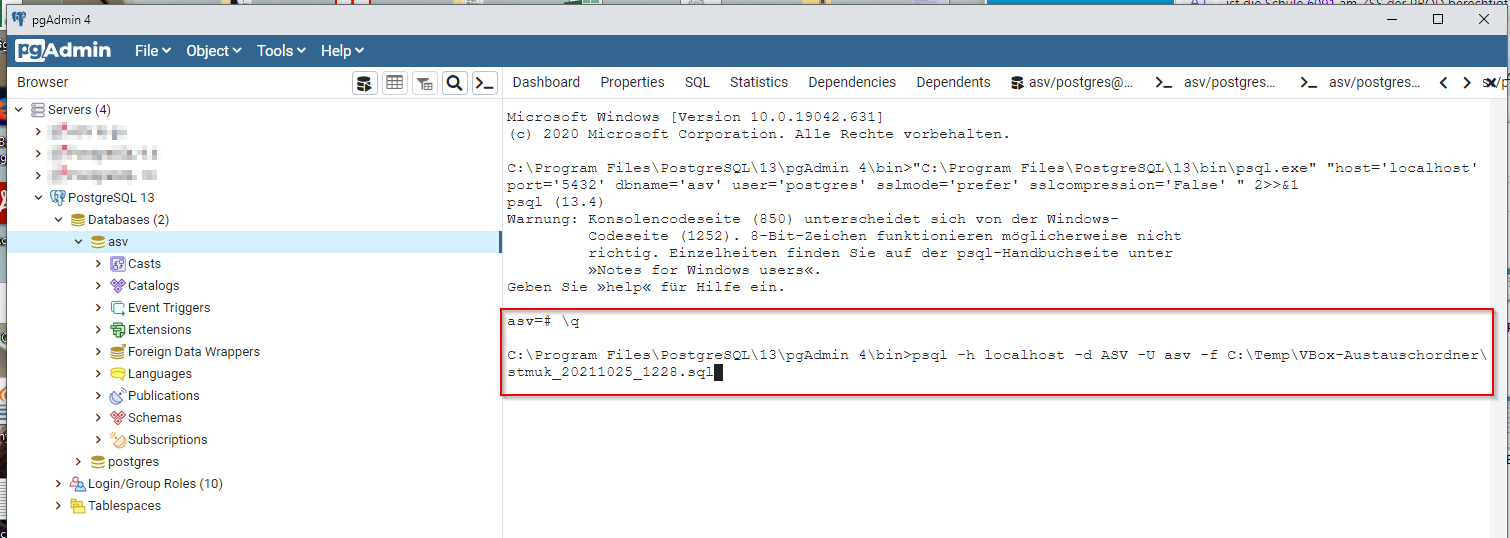Collapse the Databases (2) node
Viewport: 1510px width, 538px height.
click(58, 219)
